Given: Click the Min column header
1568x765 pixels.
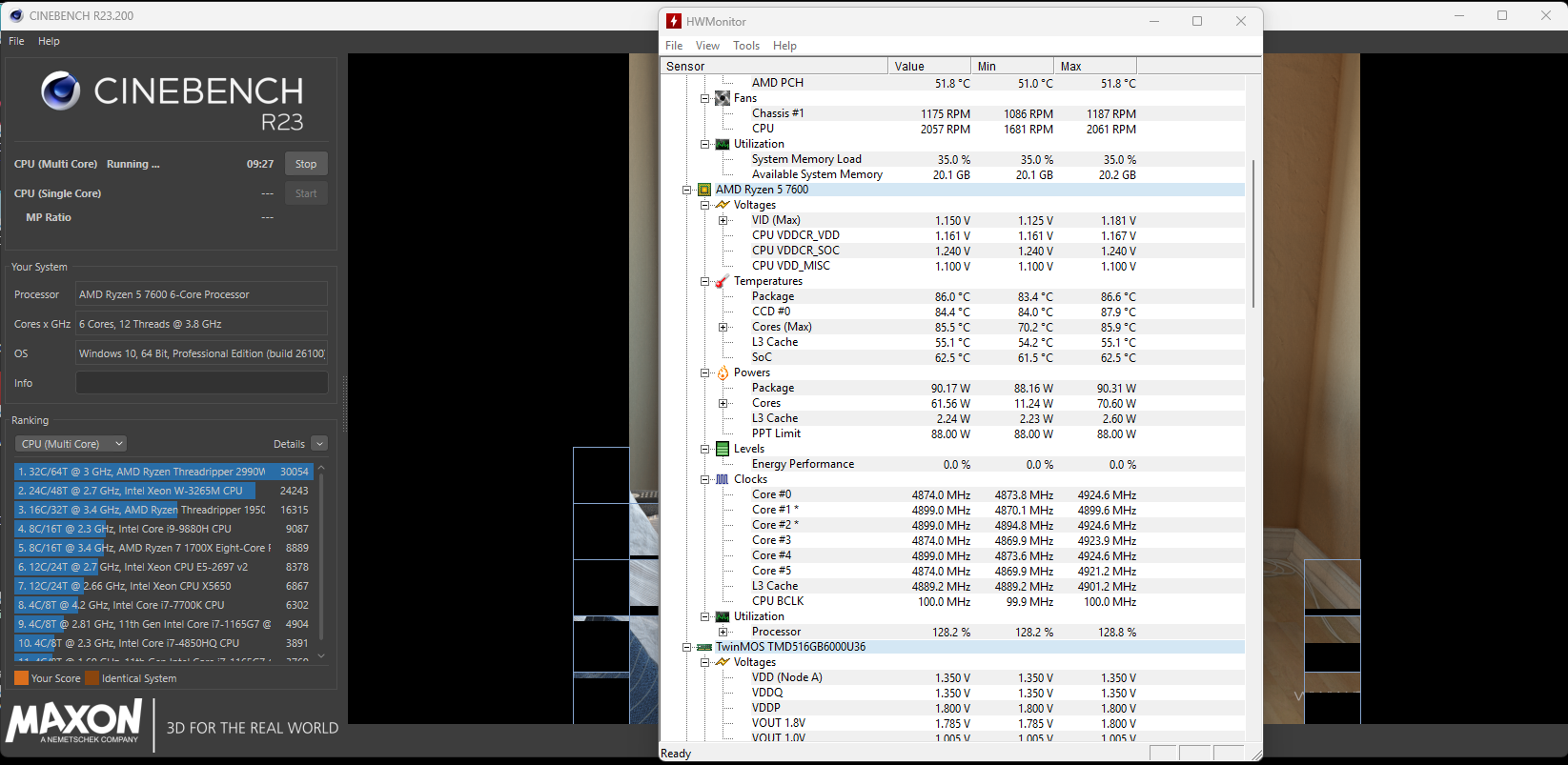Looking at the screenshot, I should [x=1012, y=66].
